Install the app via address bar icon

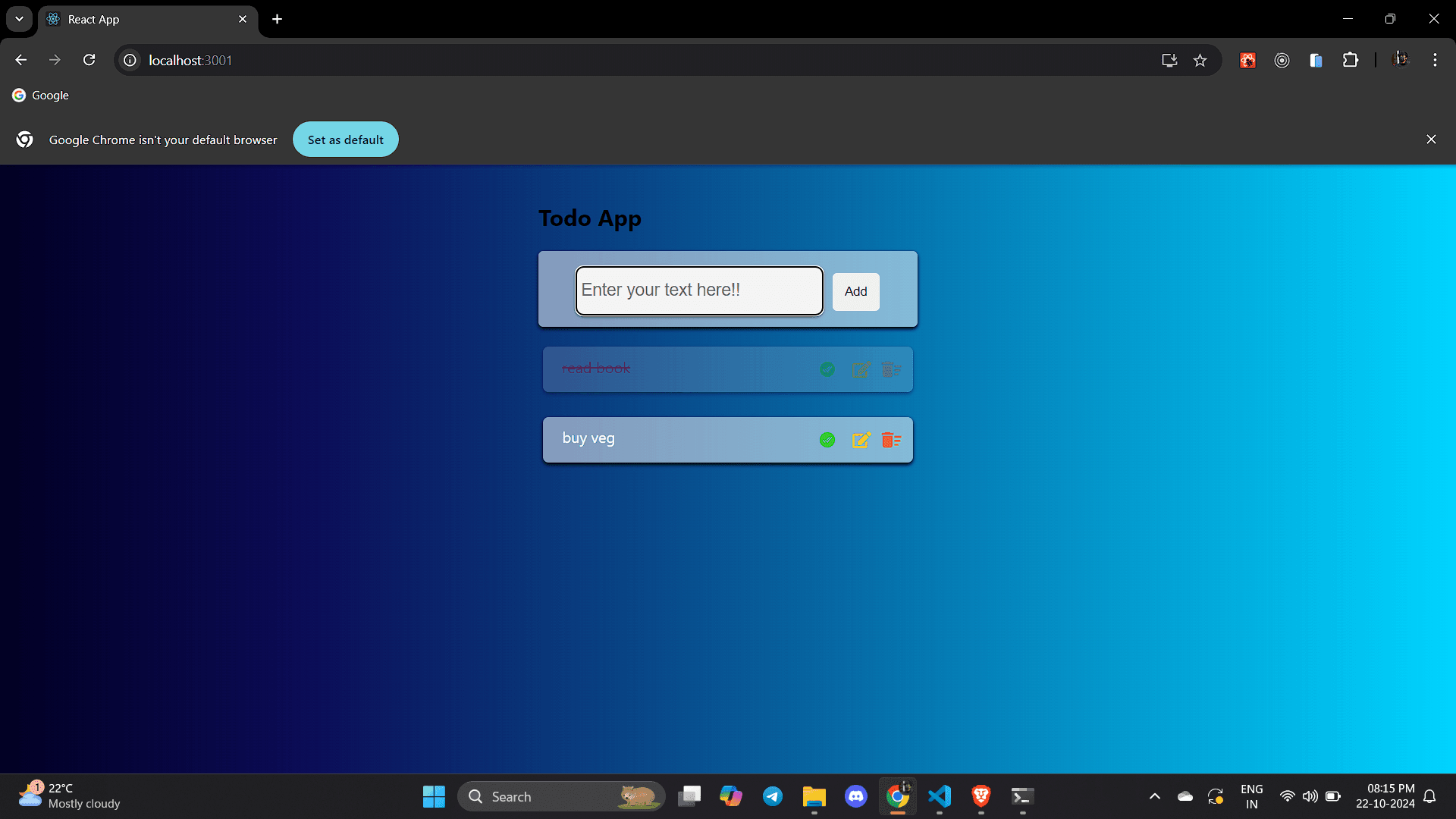coord(1169,60)
